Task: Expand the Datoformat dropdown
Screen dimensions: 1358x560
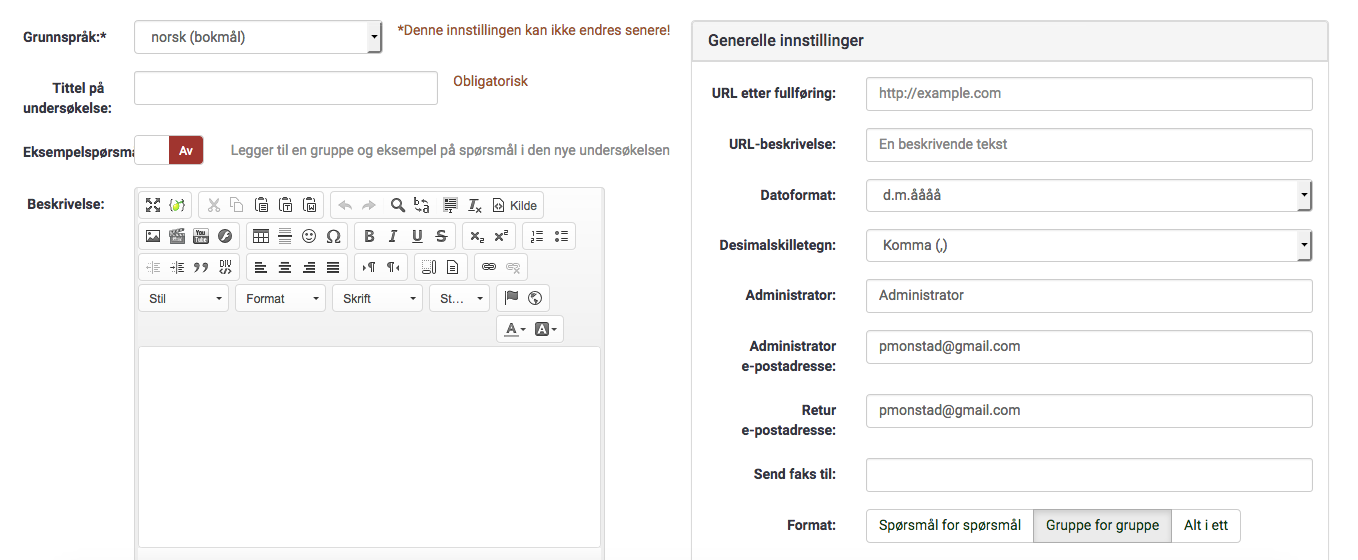Action: coord(1088,195)
